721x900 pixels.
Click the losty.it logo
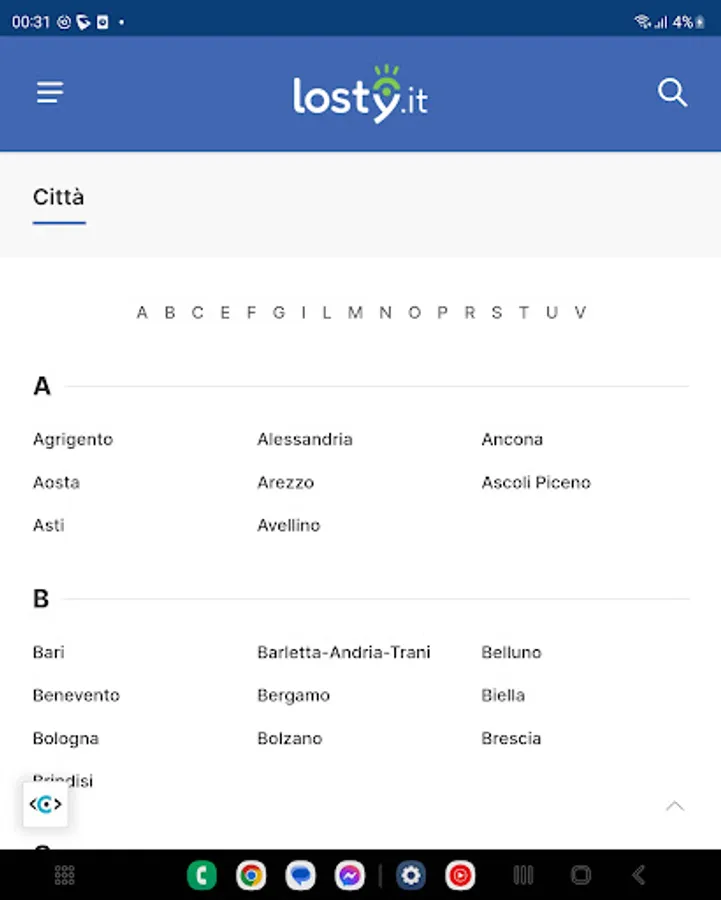pos(360,95)
